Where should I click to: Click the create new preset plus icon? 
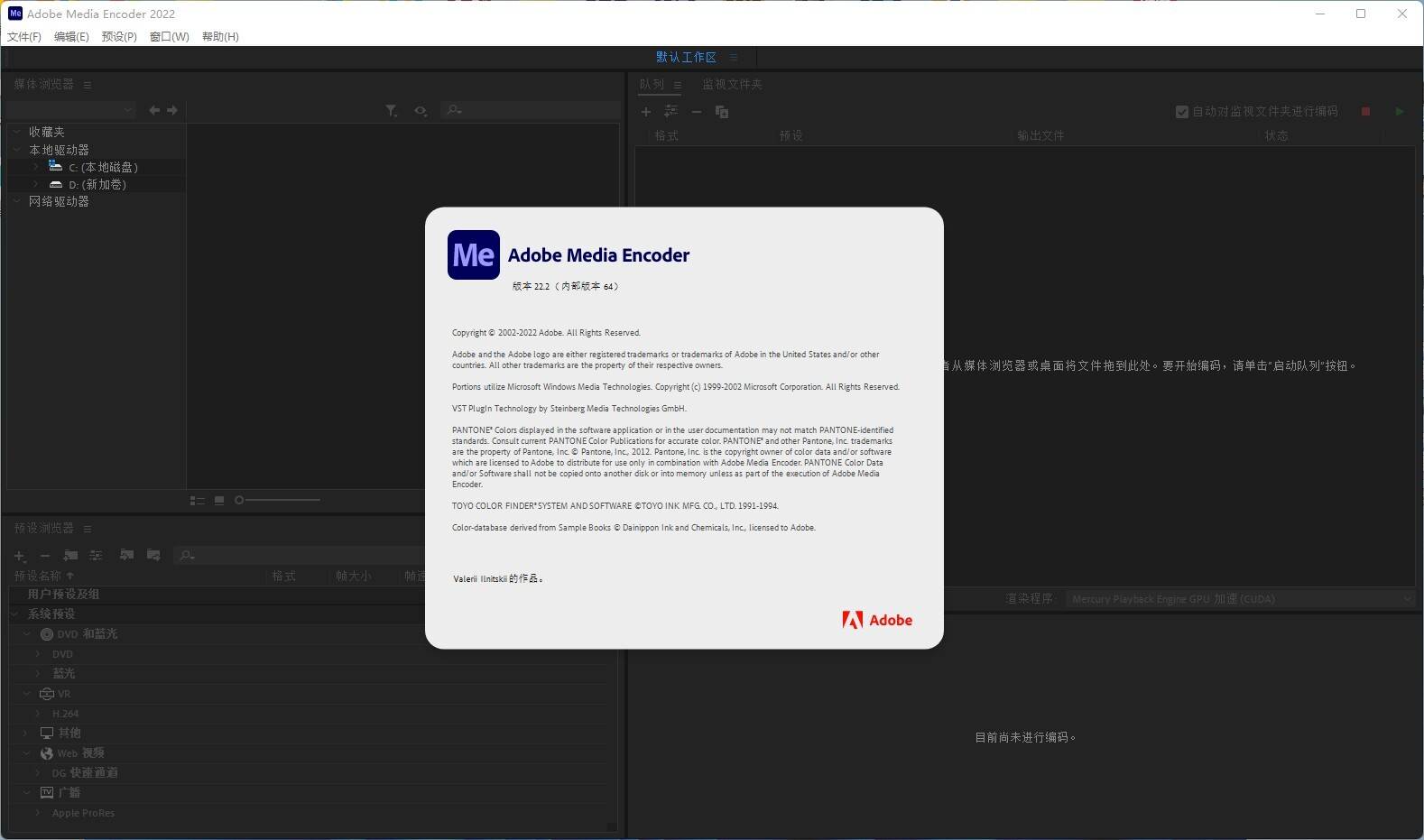[x=20, y=556]
